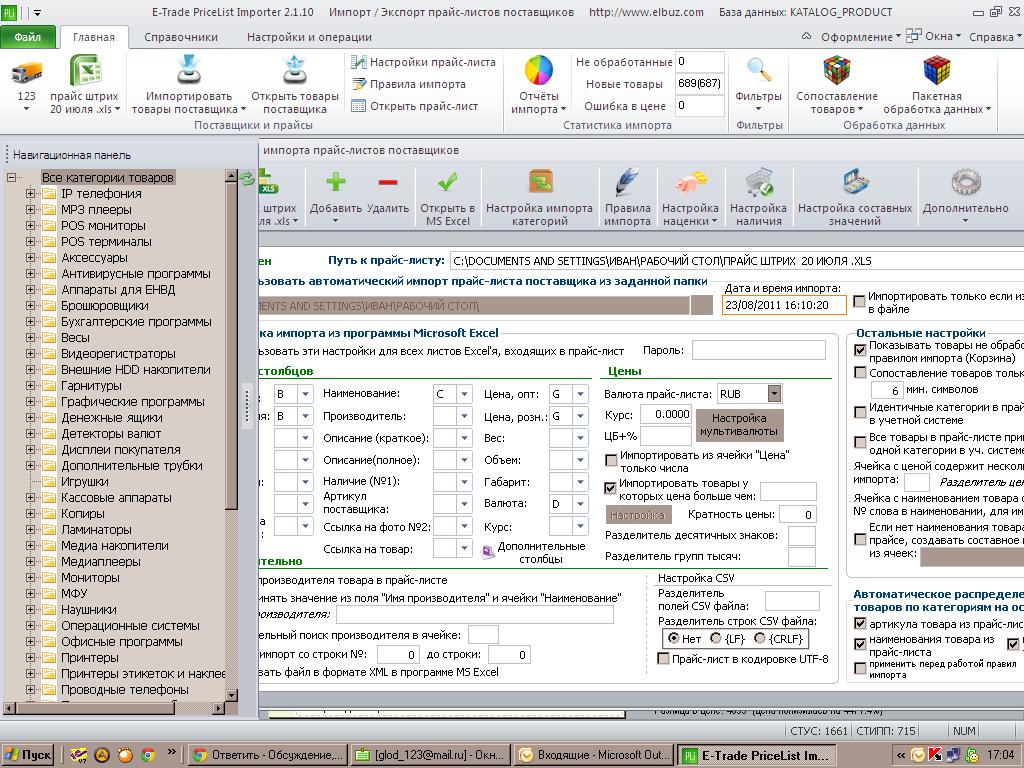The height and width of the screenshot is (768, 1024).
Task: Click the browse '...' folder button
Action: pos(701,306)
